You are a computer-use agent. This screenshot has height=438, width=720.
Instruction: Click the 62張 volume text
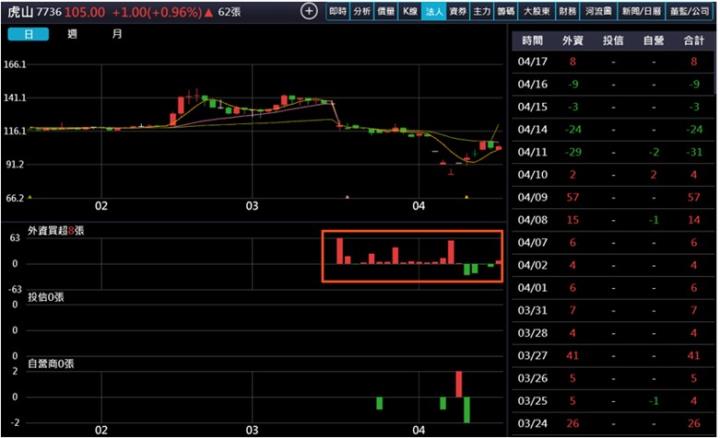click(229, 12)
